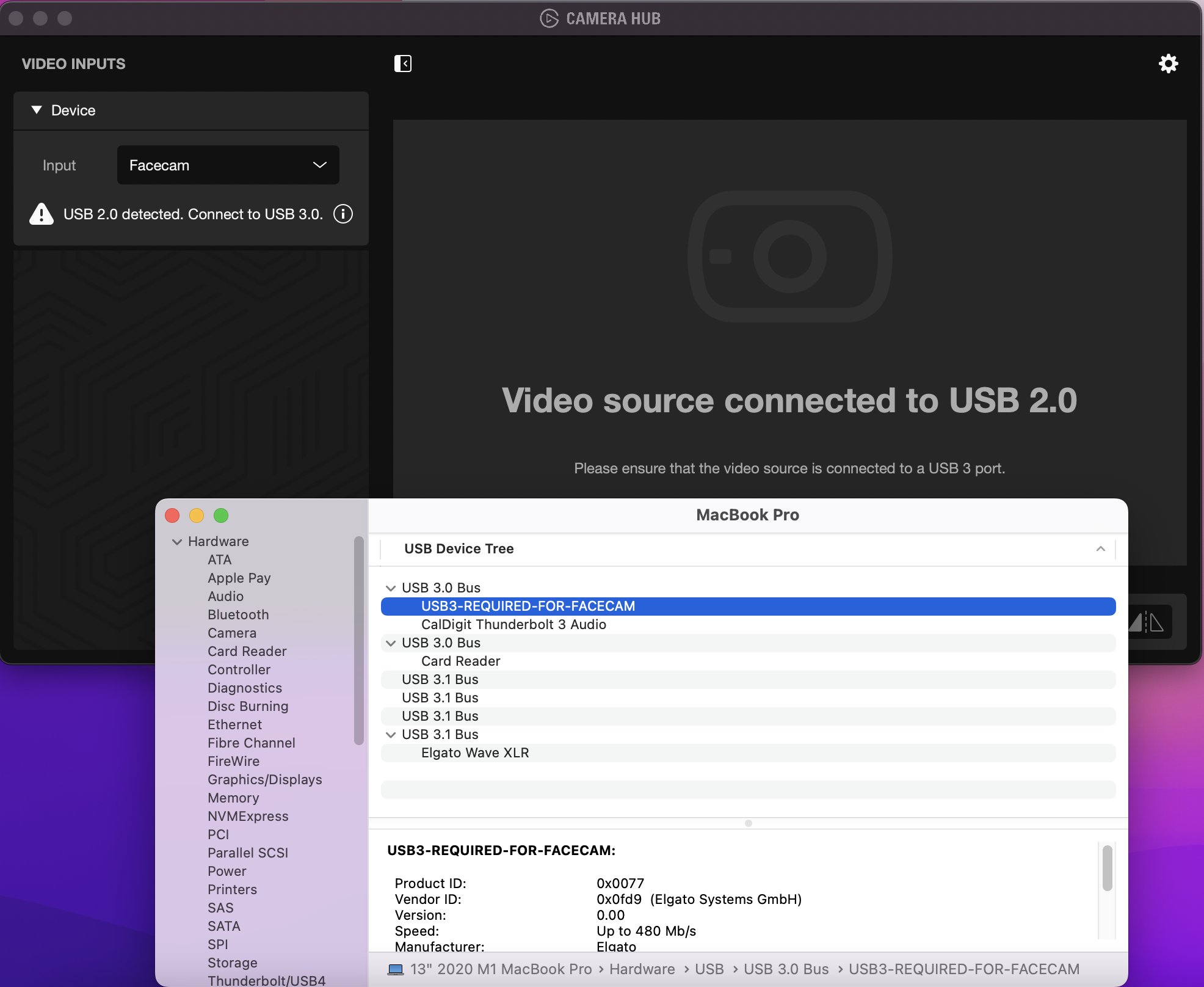Screen dimensions: 1204x987
Task: Click USB 3.0 Bus in path bar
Action: [x=786, y=969]
